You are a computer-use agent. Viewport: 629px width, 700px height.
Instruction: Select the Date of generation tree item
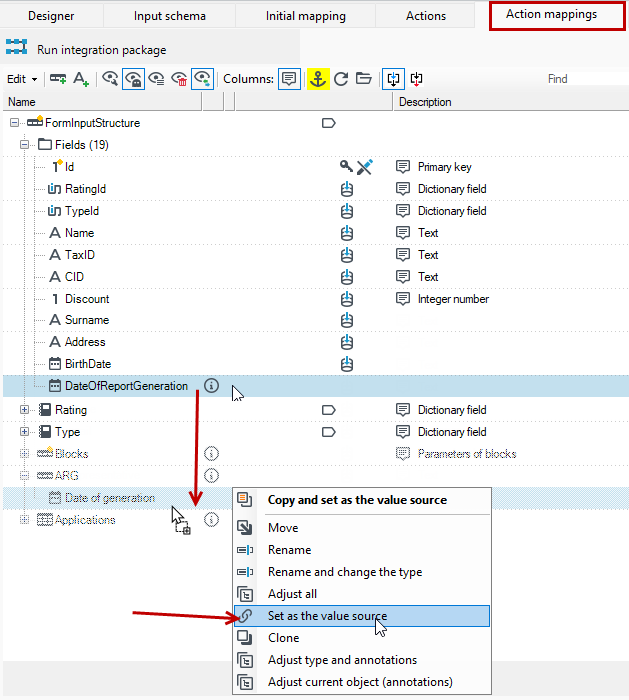point(110,498)
